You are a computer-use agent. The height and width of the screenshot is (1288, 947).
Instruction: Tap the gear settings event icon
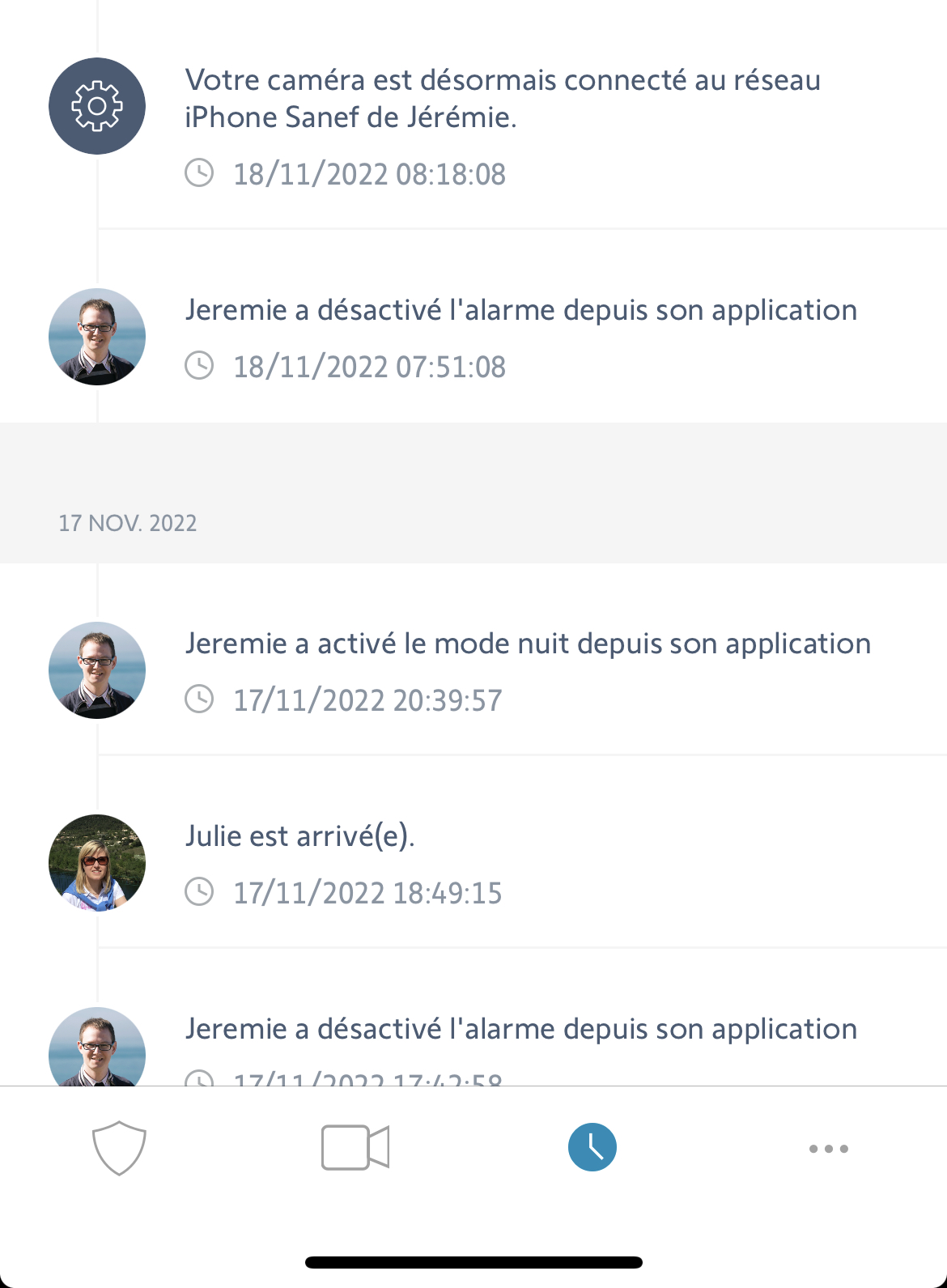tap(97, 106)
